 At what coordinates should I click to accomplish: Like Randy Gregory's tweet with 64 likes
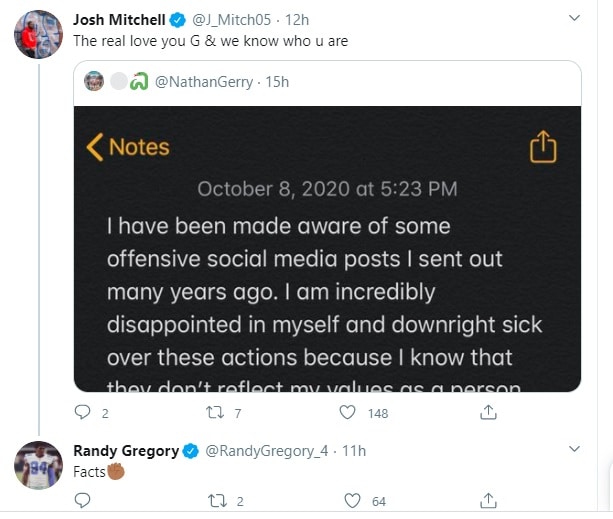352,501
